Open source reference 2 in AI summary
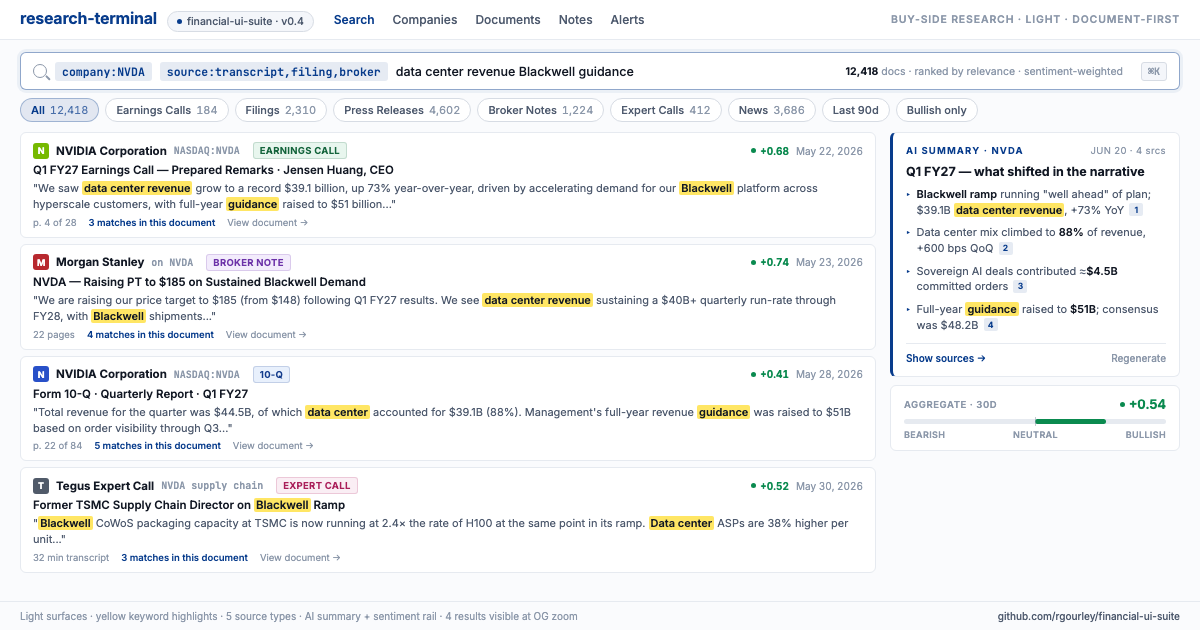 tap(1006, 248)
